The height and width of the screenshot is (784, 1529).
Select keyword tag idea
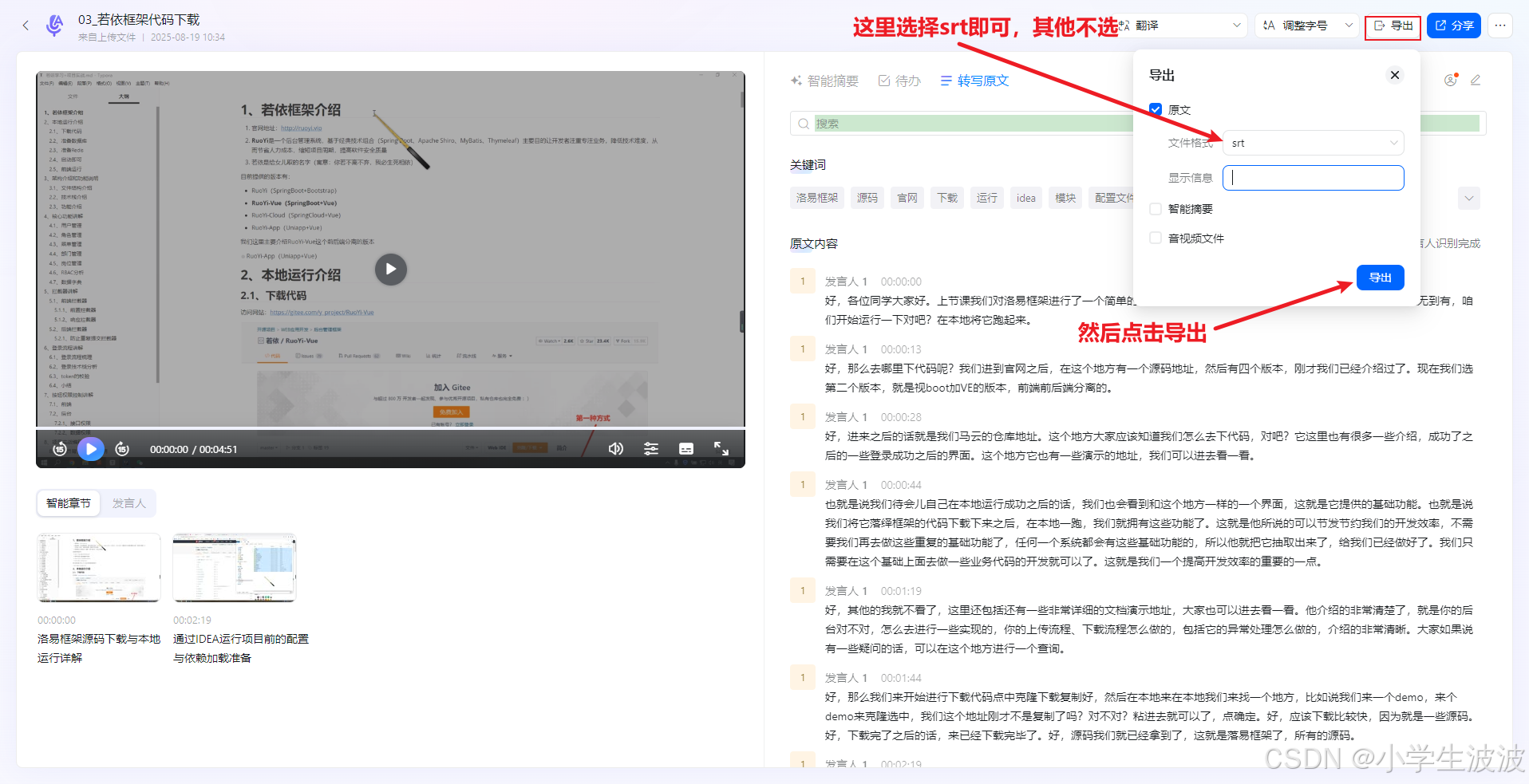pyautogui.click(x=1026, y=198)
